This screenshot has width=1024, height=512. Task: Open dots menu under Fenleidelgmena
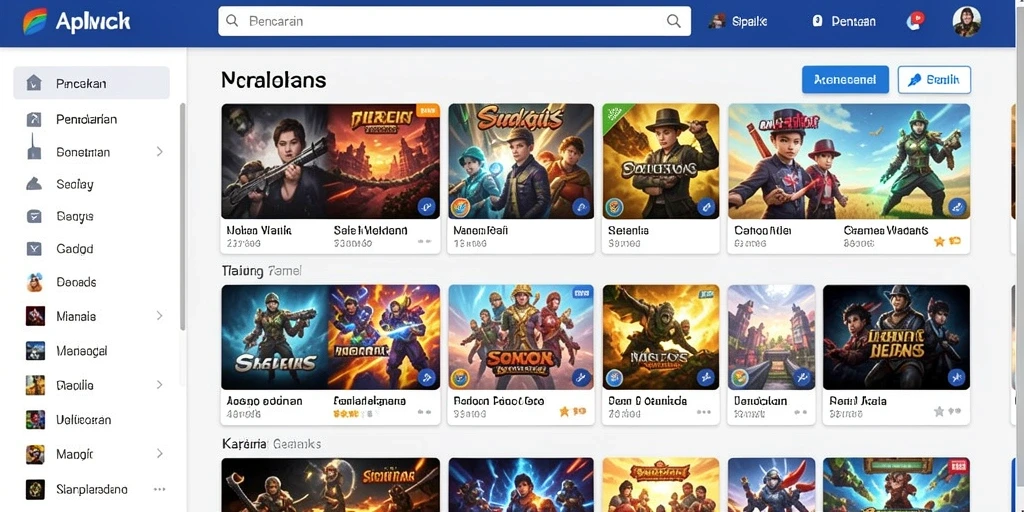pyautogui.click(x=424, y=413)
